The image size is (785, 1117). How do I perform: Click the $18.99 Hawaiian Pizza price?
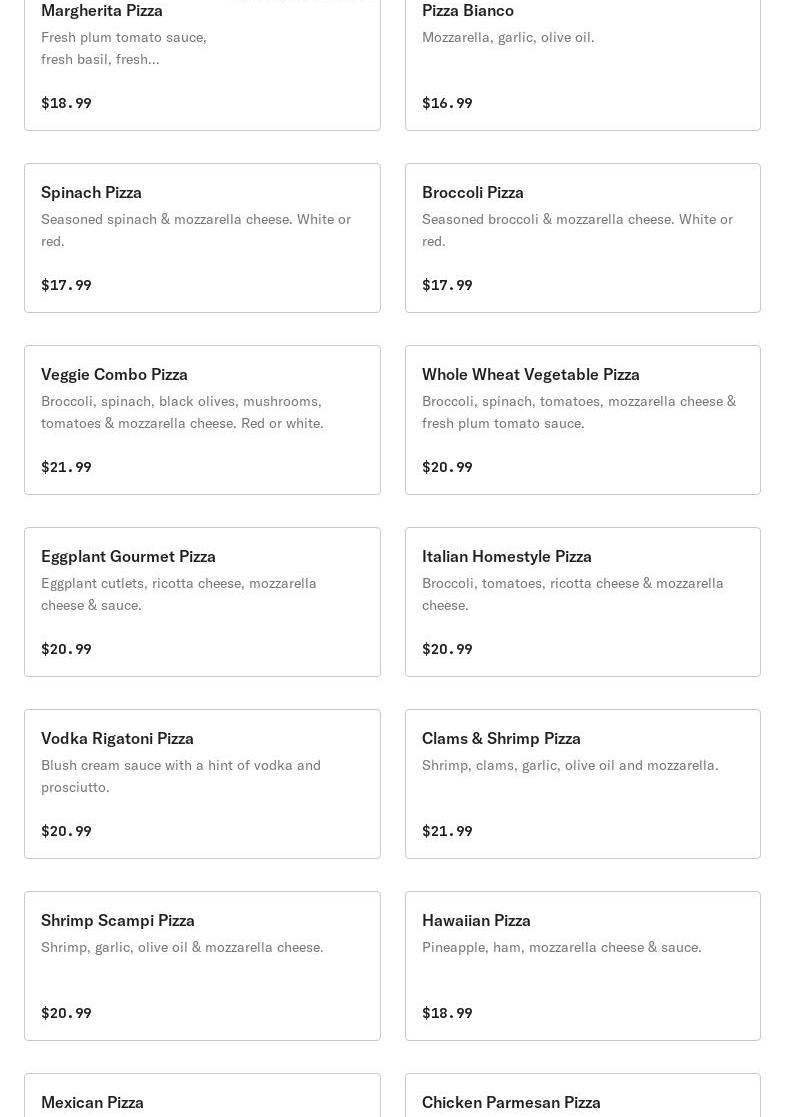tap(447, 1013)
